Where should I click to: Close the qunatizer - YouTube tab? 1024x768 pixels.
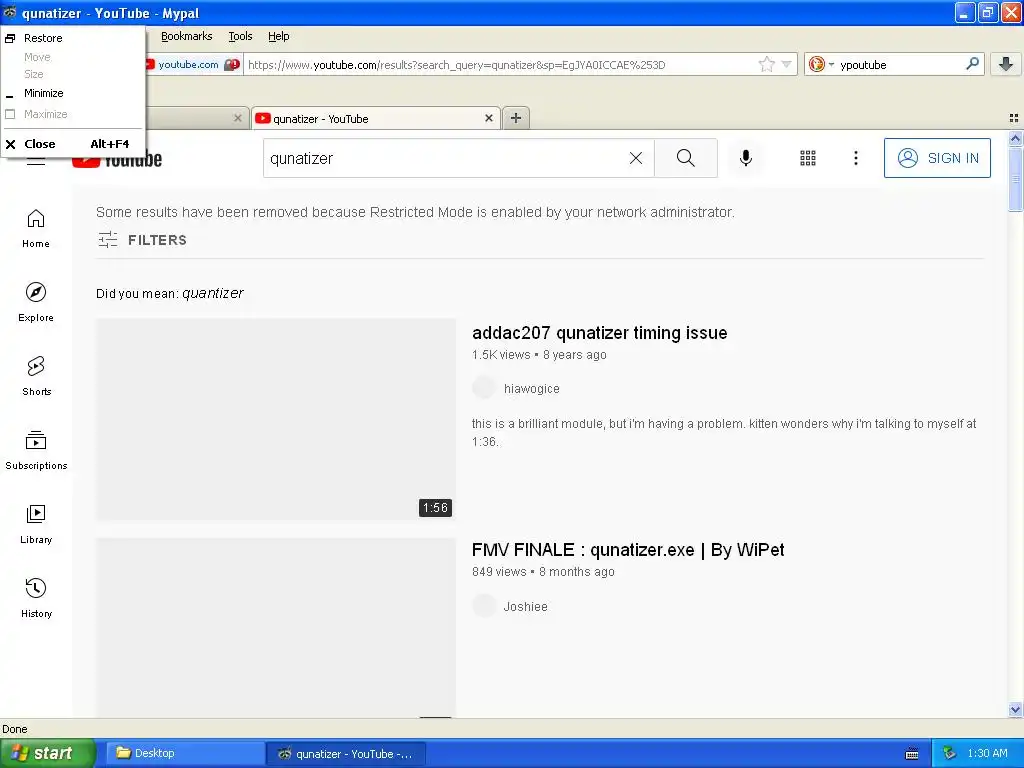(488, 118)
